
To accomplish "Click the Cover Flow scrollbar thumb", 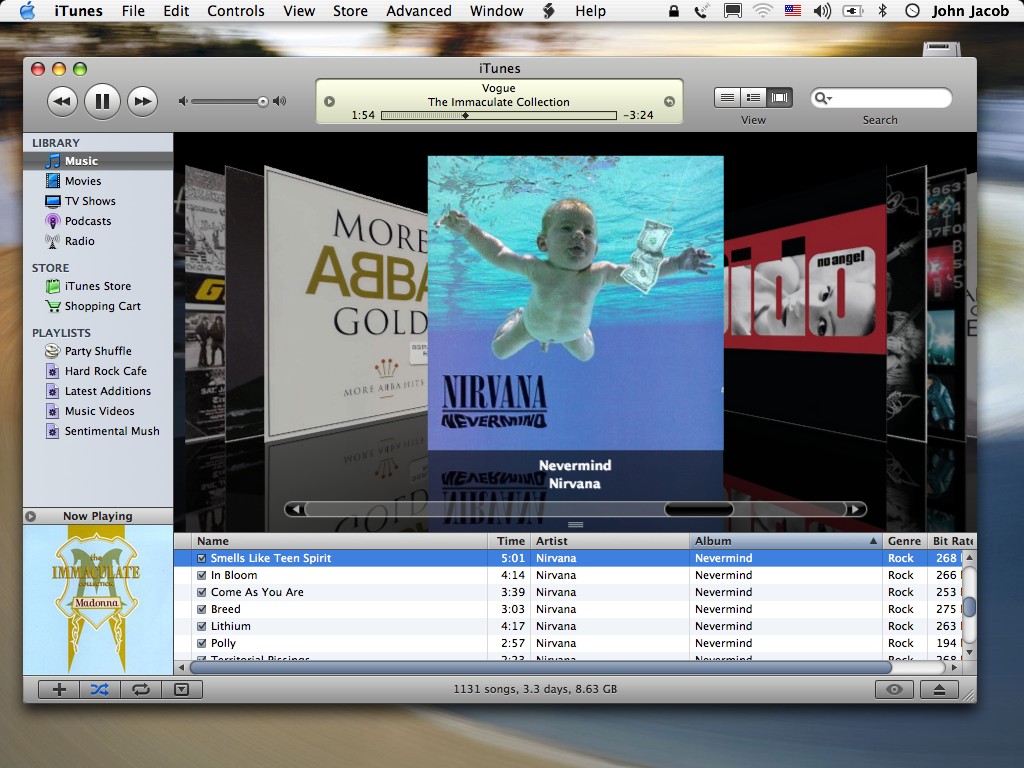I will 699,509.
